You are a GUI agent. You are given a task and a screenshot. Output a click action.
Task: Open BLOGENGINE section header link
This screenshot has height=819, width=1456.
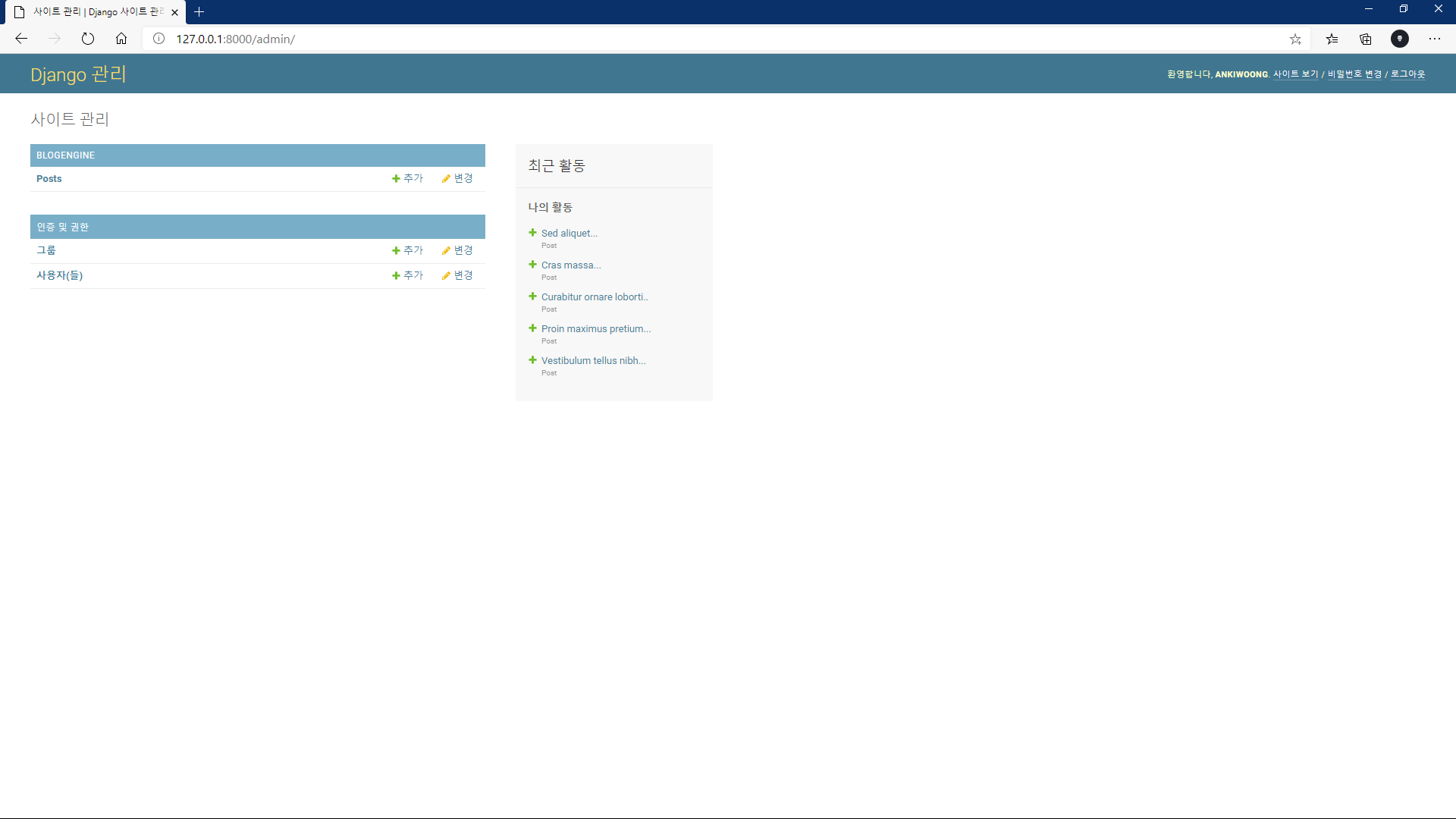pyautogui.click(x=66, y=155)
